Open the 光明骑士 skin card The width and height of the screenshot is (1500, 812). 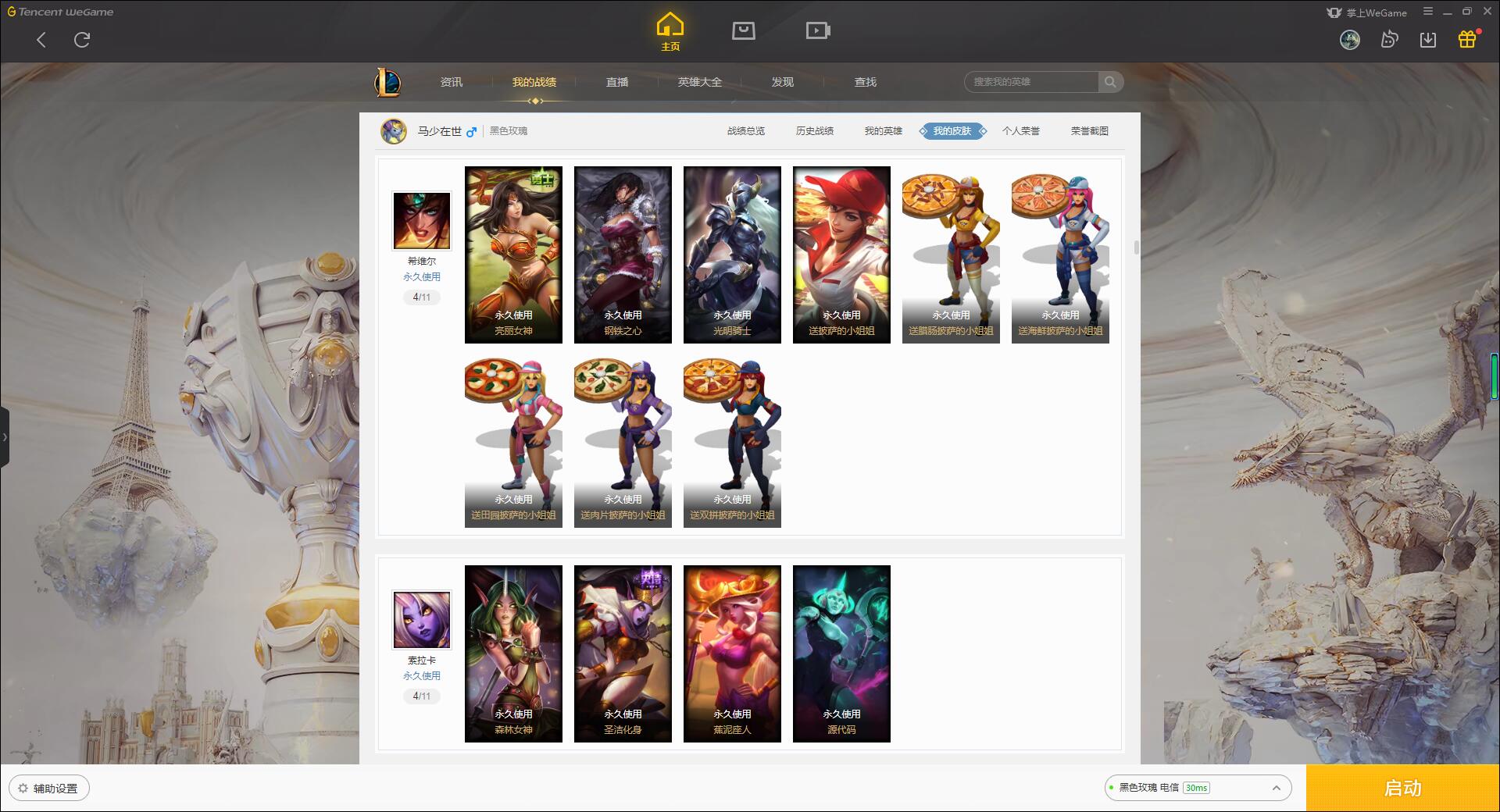(732, 255)
